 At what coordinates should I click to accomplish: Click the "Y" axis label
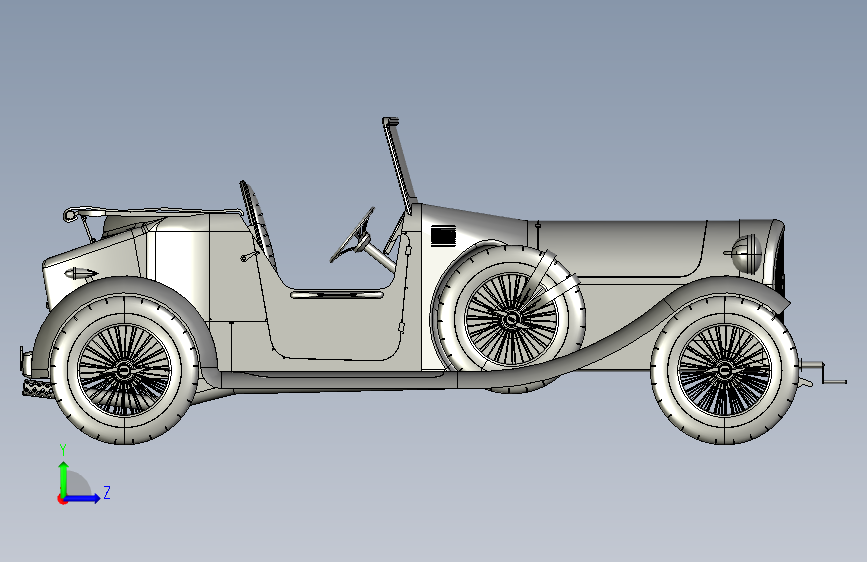(x=63, y=450)
